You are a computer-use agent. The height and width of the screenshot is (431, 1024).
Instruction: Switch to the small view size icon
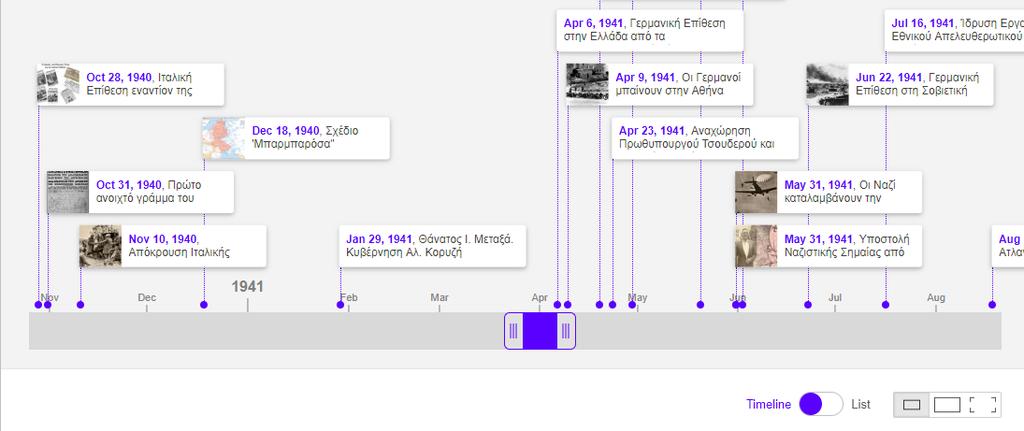click(x=911, y=405)
